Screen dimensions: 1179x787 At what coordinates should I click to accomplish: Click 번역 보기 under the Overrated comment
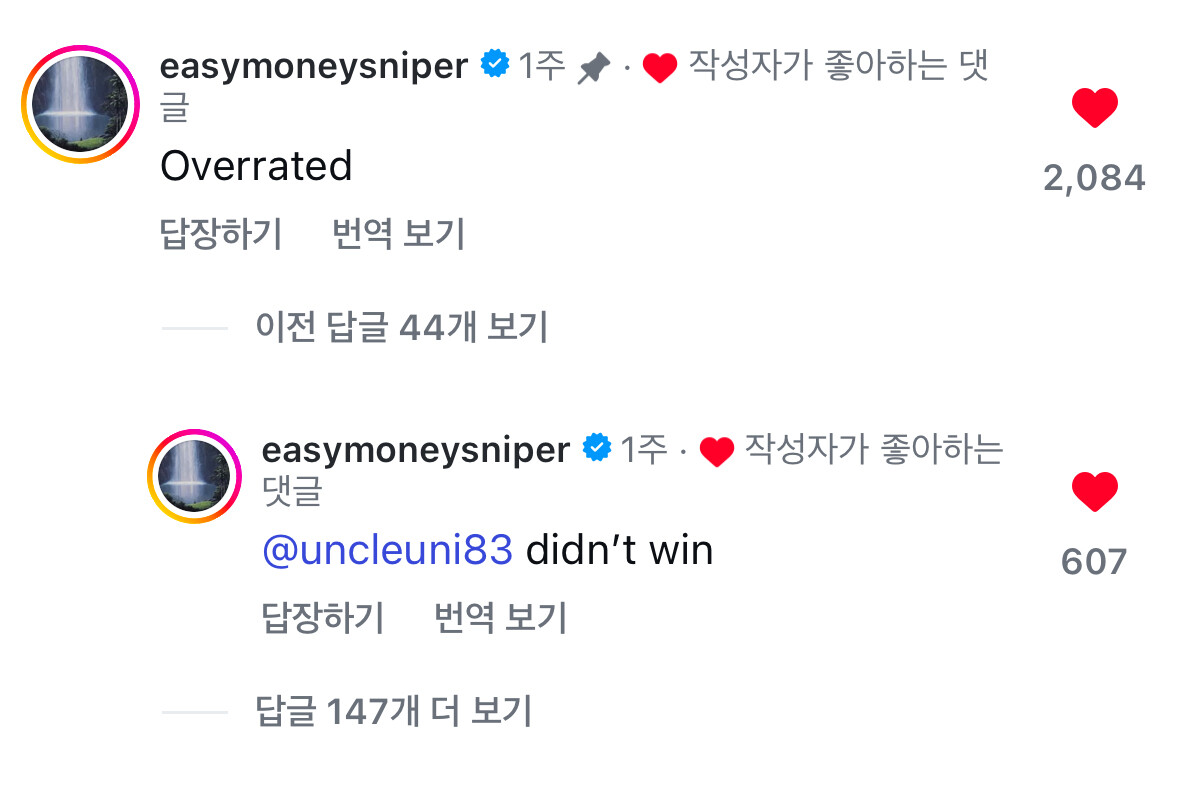[x=398, y=234]
